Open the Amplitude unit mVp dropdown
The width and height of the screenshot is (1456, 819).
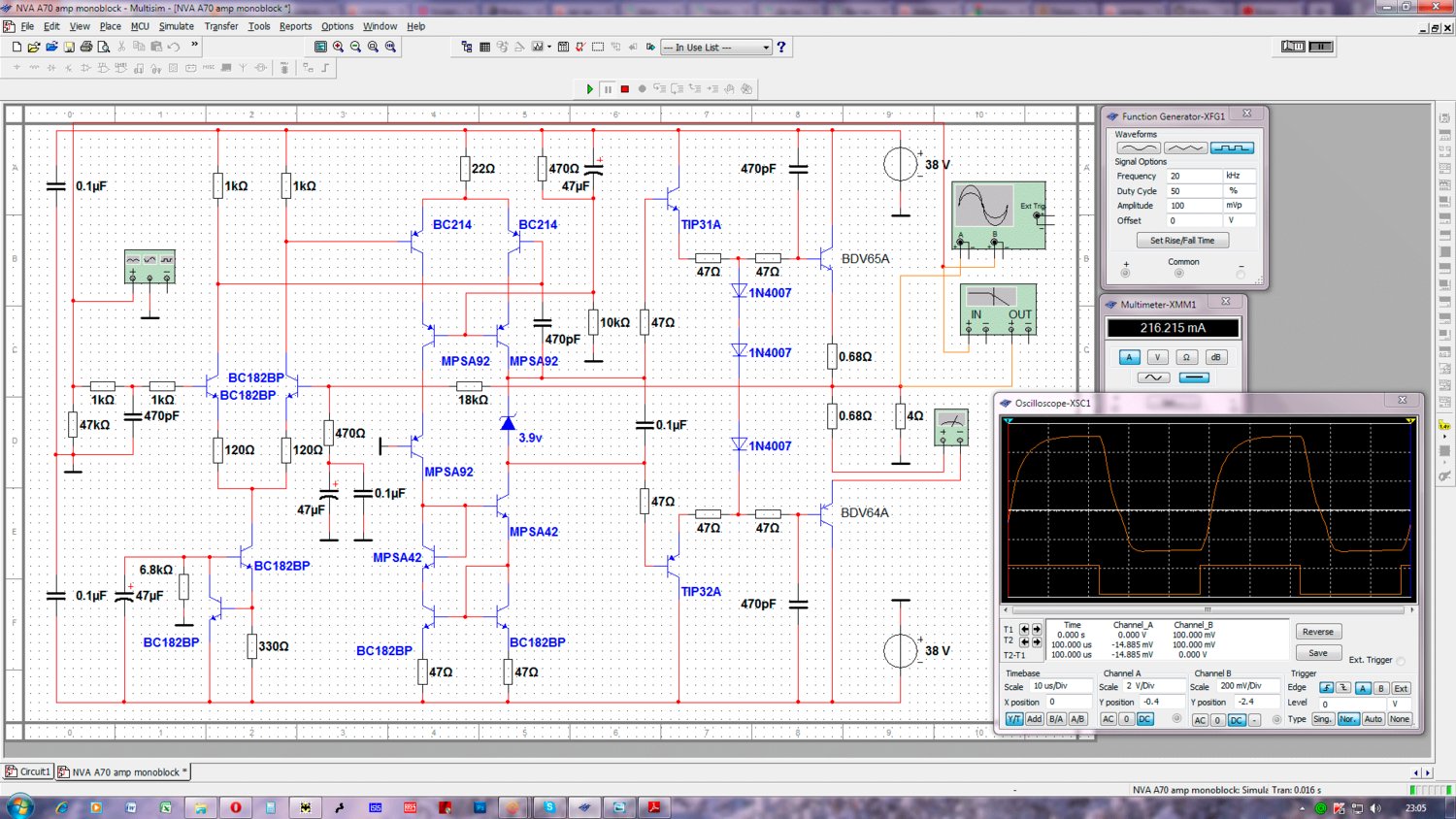(x=1240, y=206)
